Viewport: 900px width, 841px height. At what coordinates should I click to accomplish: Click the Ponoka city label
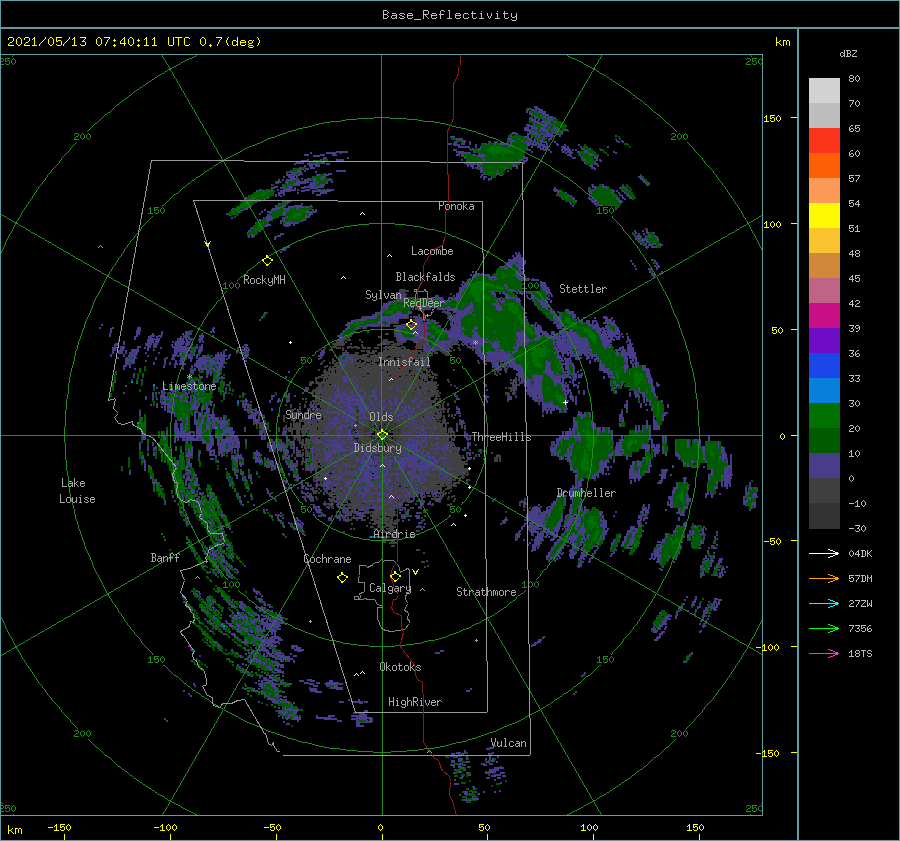click(x=456, y=206)
